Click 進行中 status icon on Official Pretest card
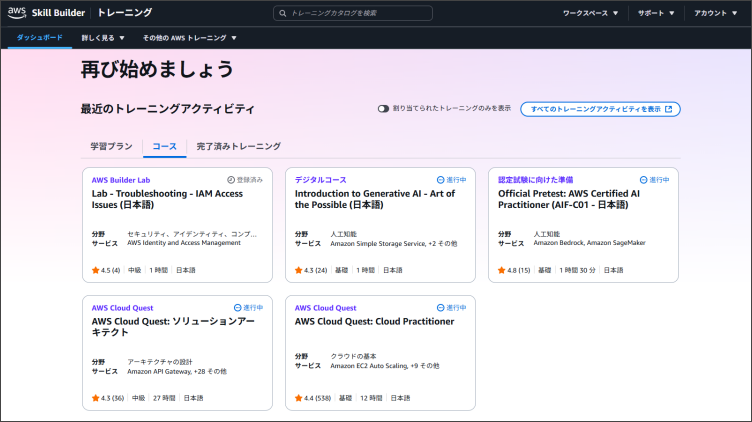Screen dimensions: 752x422 (x=643, y=180)
